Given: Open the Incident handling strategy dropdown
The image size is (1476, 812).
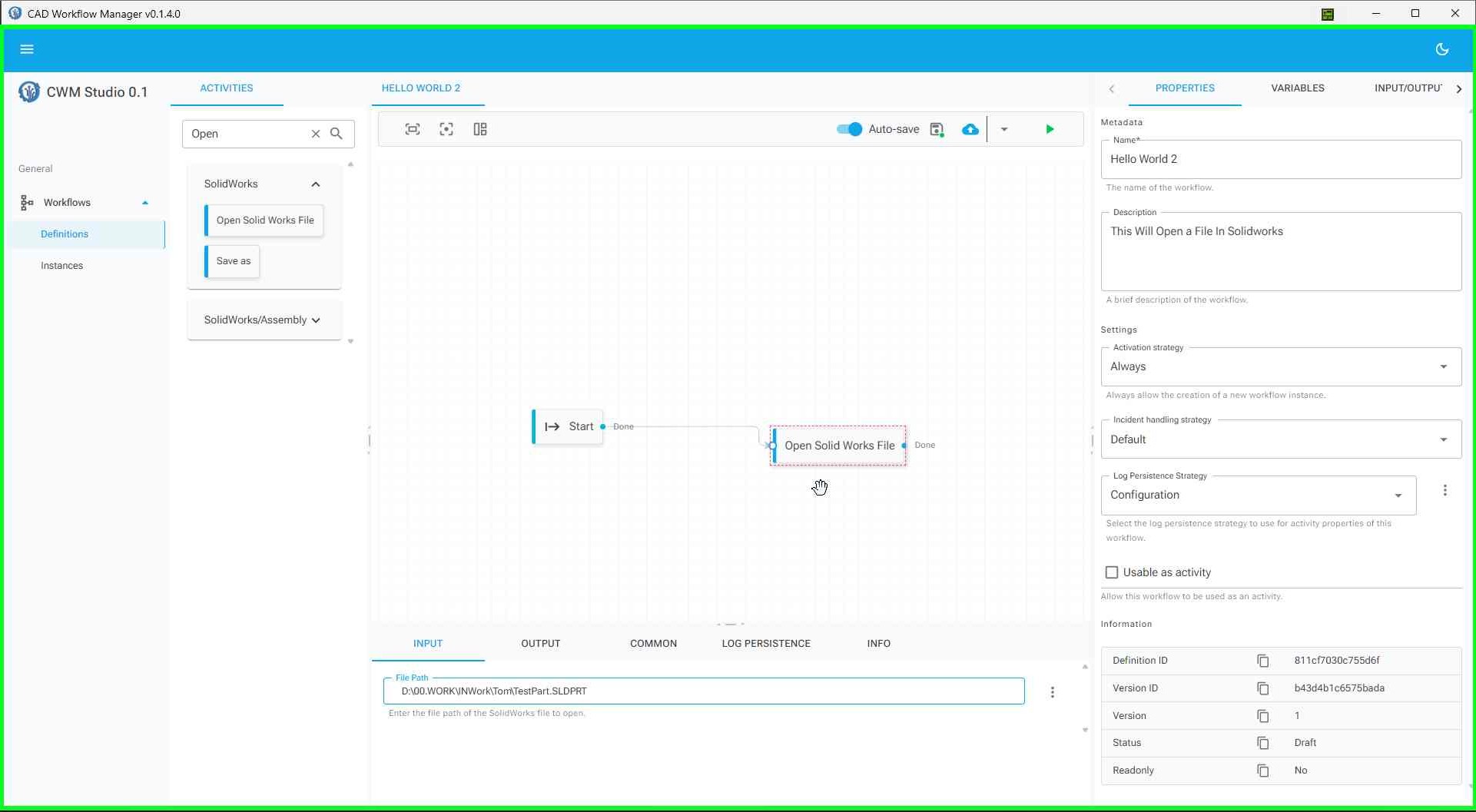Looking at the screenshot, I should pyautogui.click(x=1281, y=439).
